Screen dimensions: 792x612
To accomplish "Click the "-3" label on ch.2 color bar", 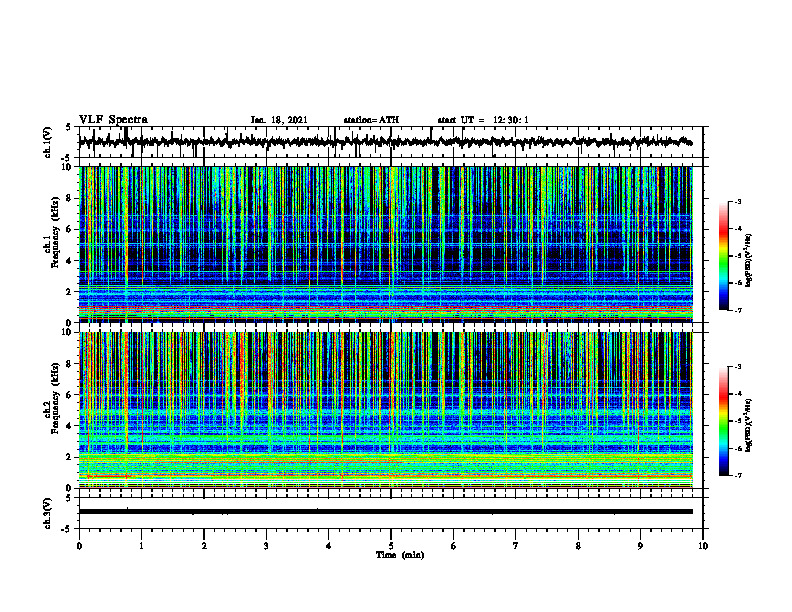I will (737, 367).
